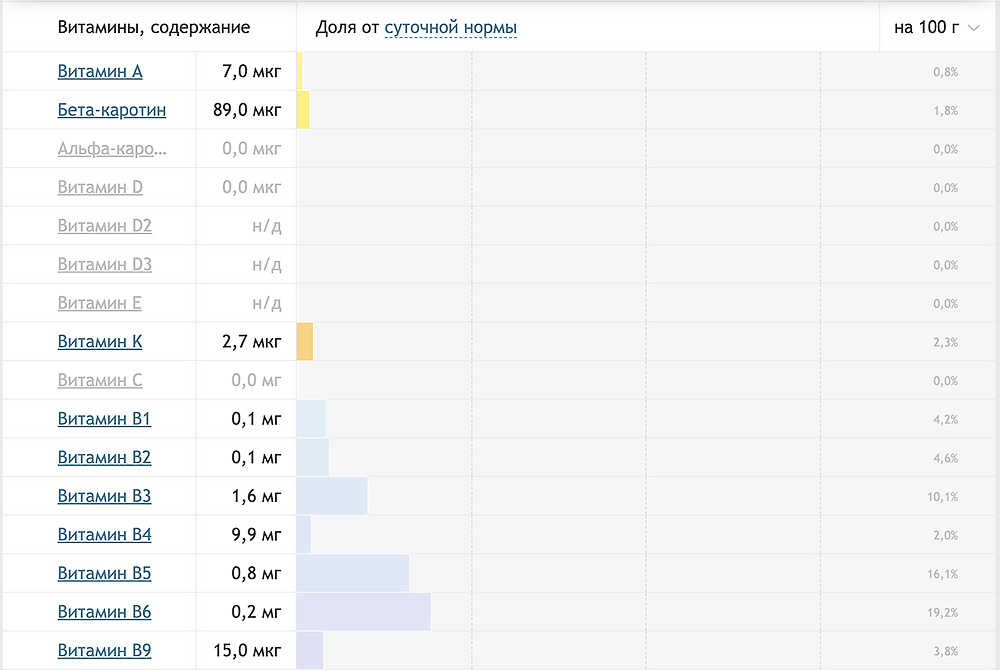The height and width of the screenshot is (670, 1000).
Task: Select the Витамин B3 link
Action: 104,496
